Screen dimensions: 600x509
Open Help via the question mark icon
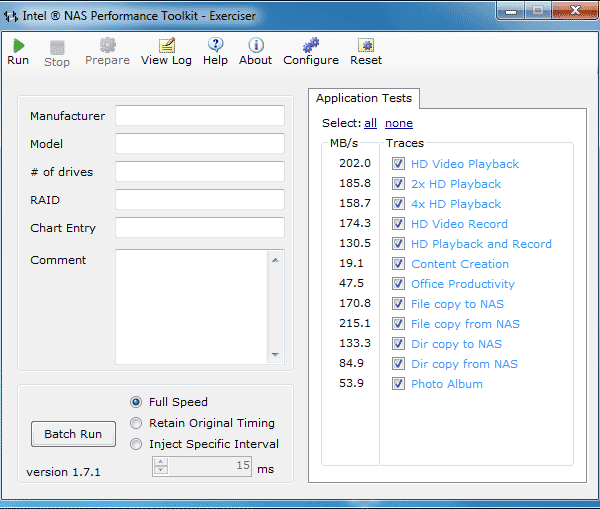215,45
